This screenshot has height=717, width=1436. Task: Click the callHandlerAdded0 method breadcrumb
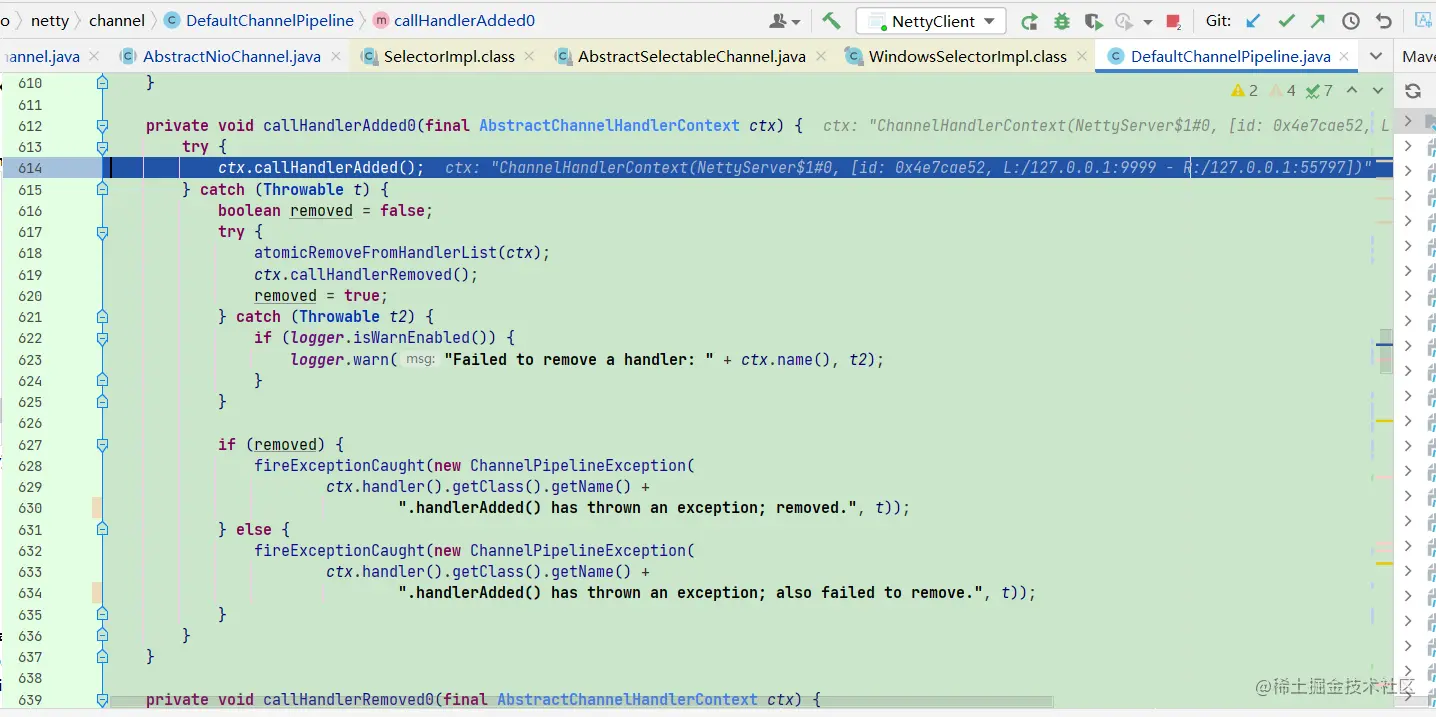454,20
